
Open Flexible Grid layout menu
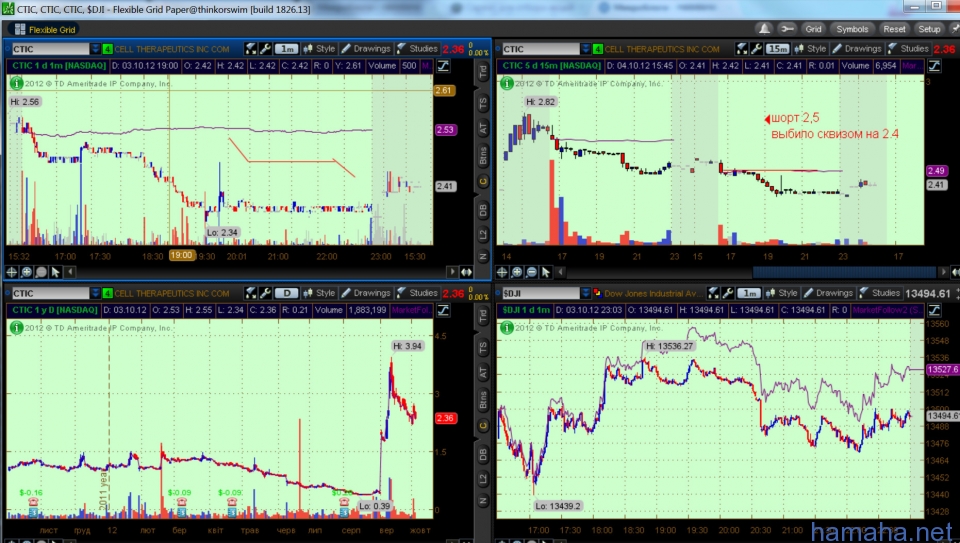click(45, 29)
